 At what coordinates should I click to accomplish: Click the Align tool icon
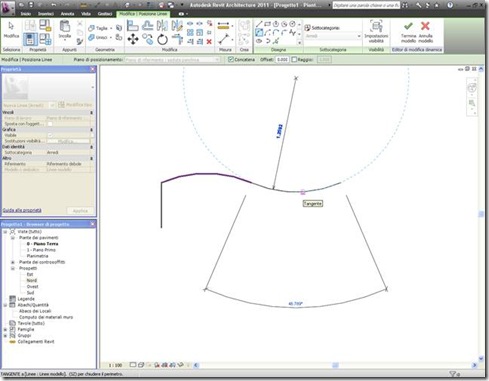tap(133, 26)
